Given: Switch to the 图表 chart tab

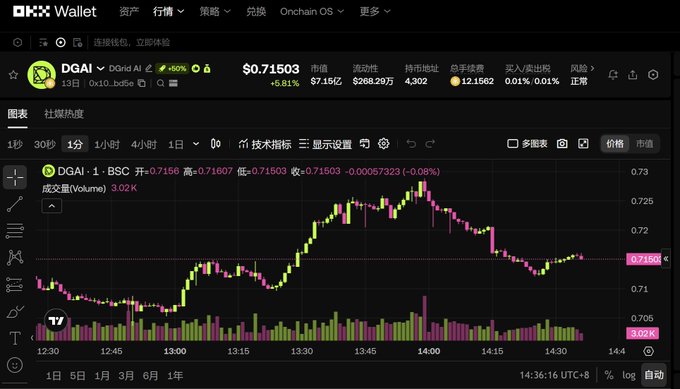Looking at the screenshot, I should click(17, 114).
